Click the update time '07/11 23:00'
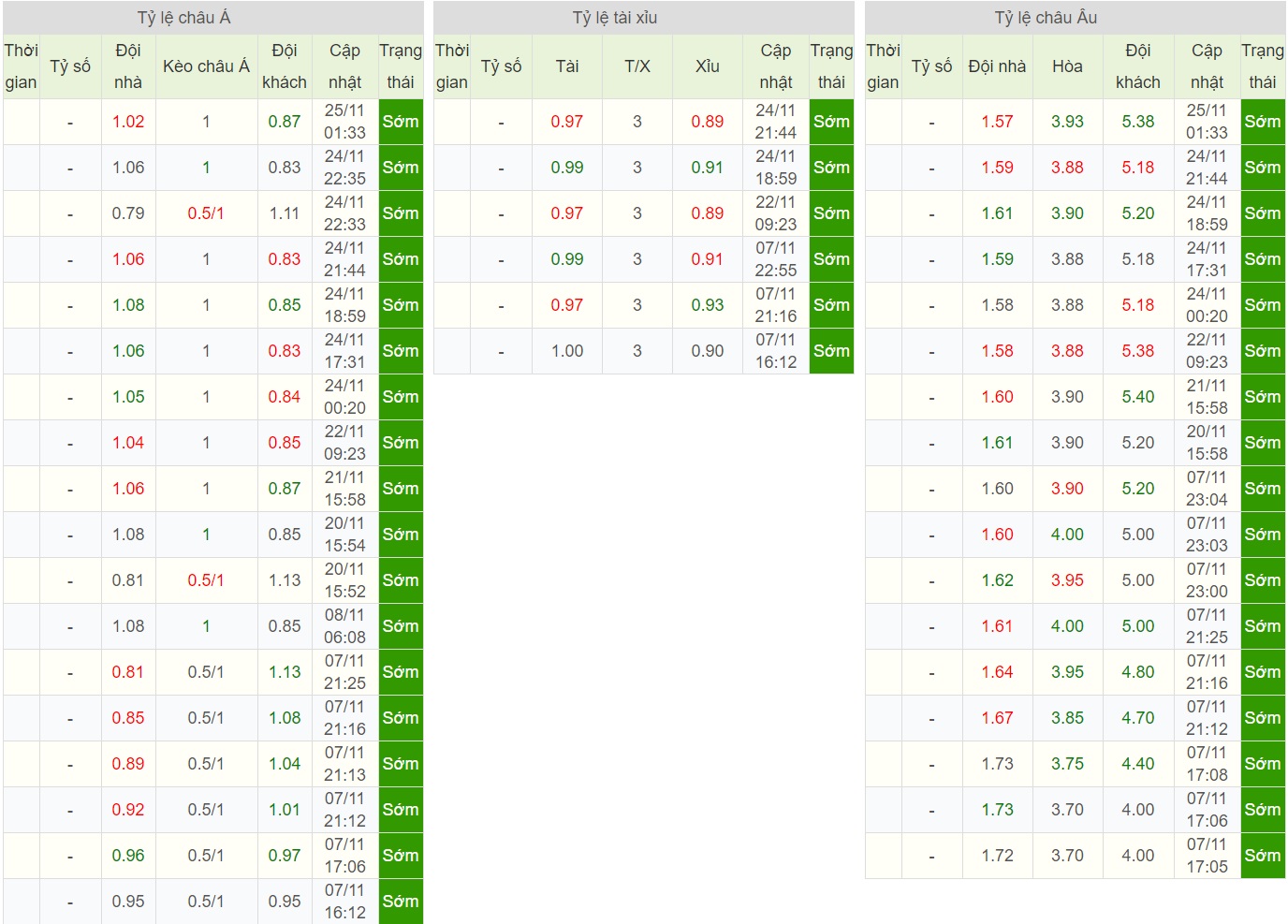Screen dimensions: 1288x924 [x=1207, y=580]
